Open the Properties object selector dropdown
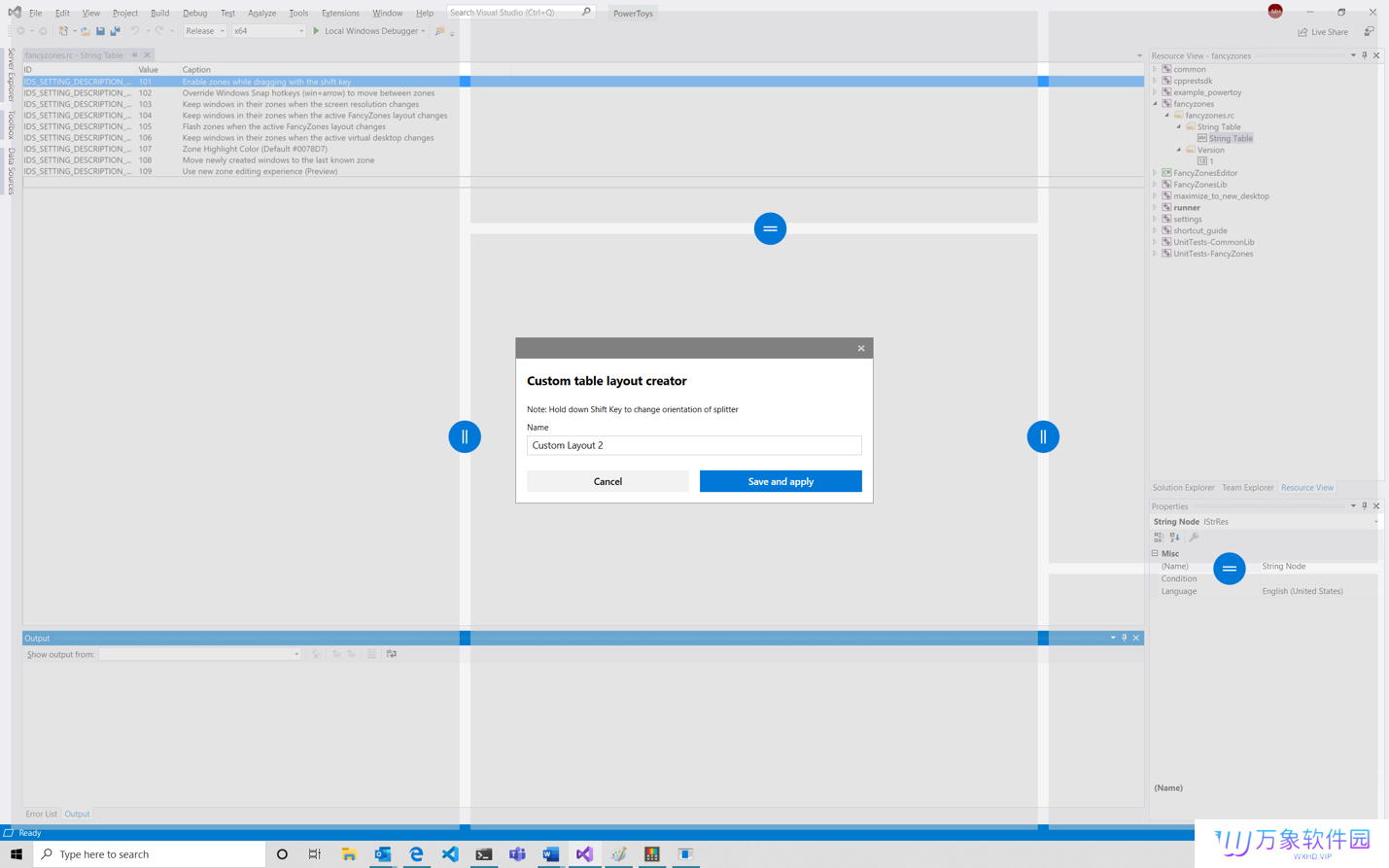 (1375, 522)
